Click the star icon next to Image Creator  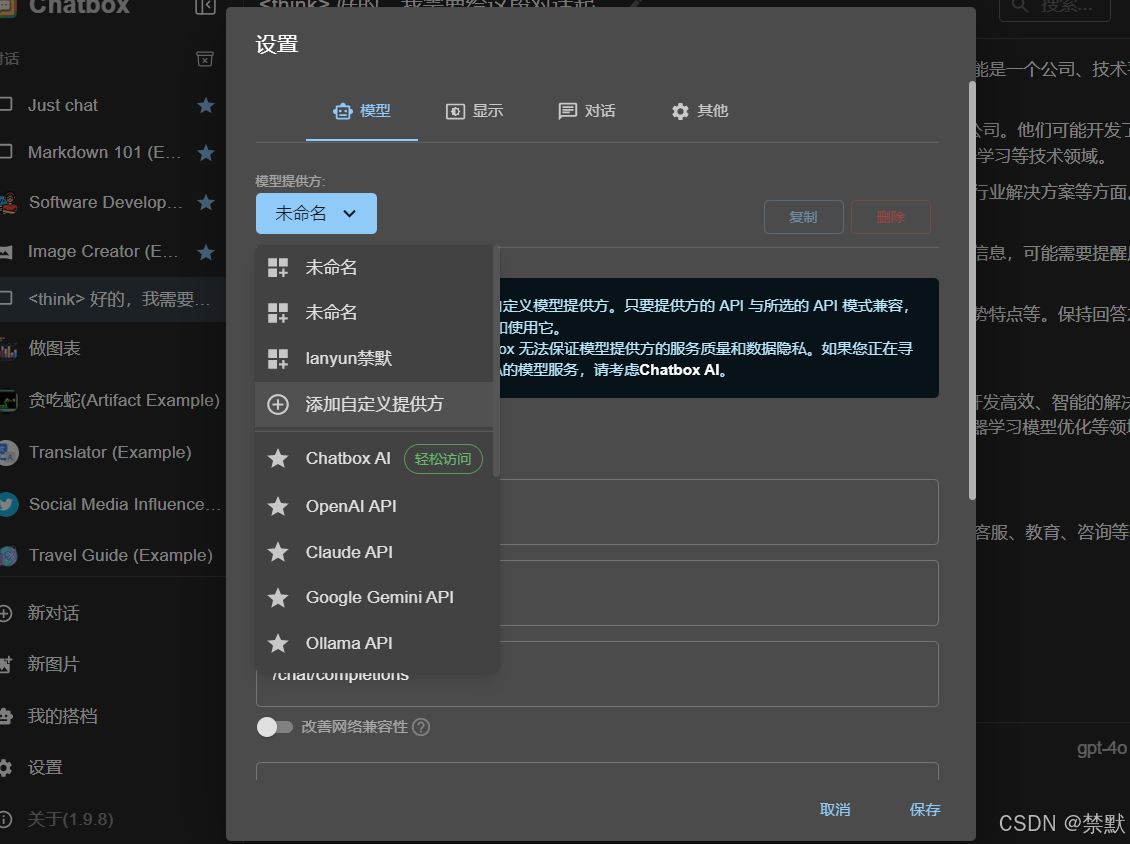click(206, 252)
